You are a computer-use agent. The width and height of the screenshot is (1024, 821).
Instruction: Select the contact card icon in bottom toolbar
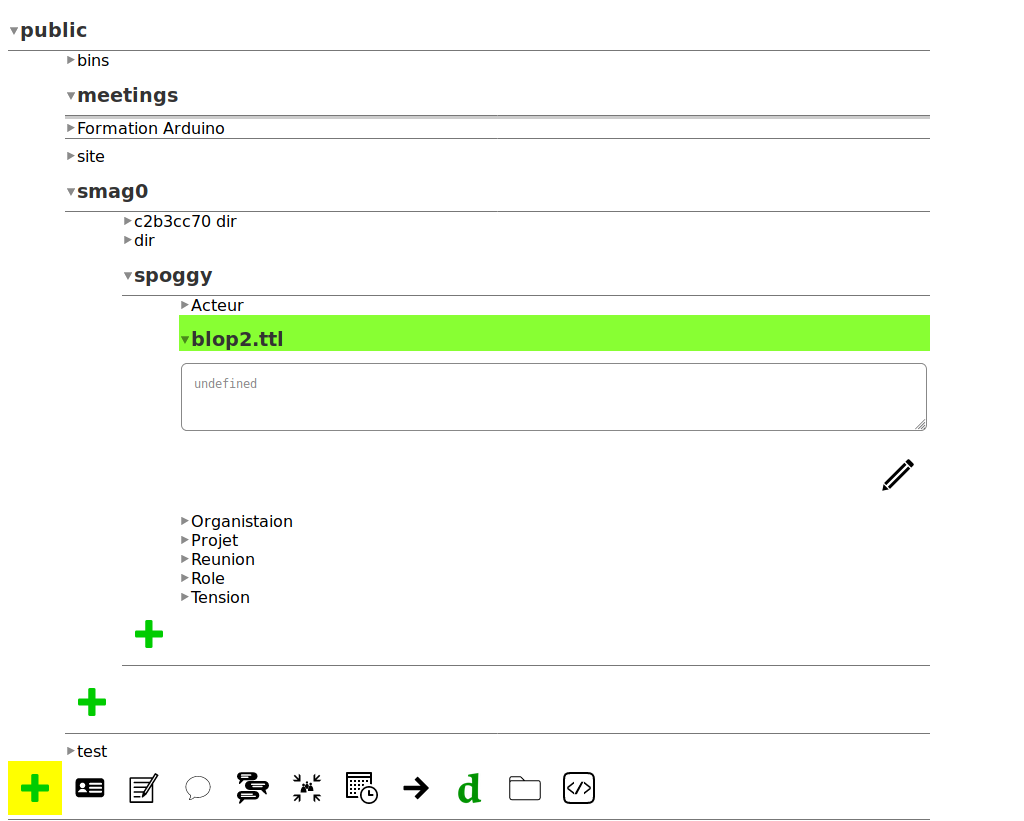click(x=89, y=788)
